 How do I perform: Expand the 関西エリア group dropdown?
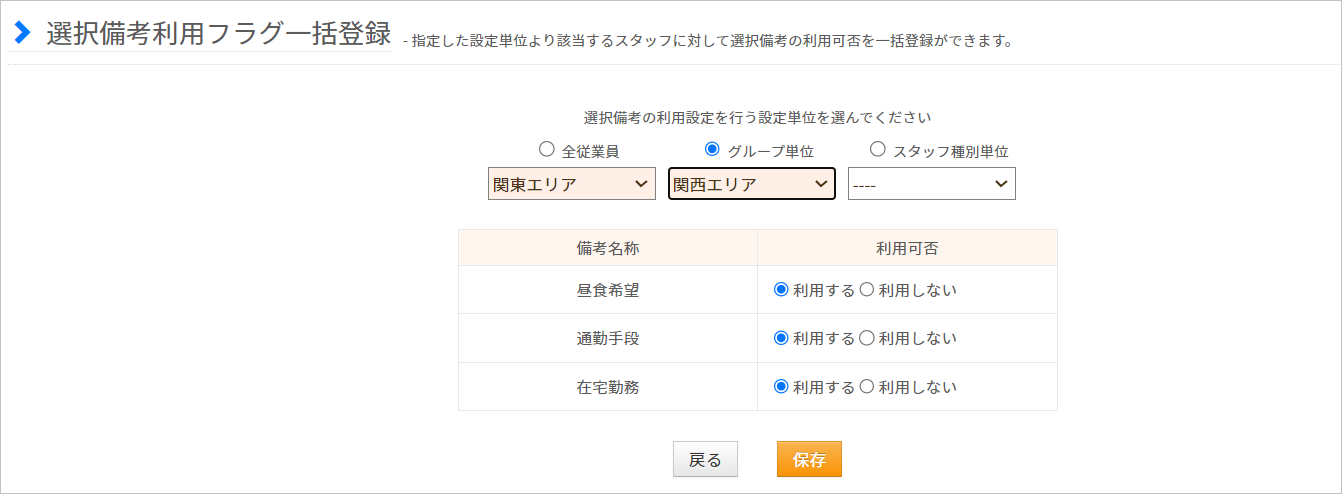coord(752,184)
